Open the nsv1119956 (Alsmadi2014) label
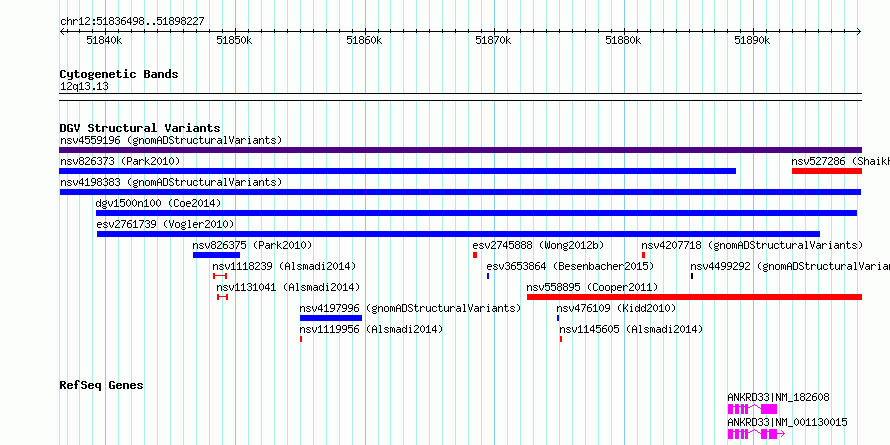Screen dimensions: 890x445 click(371, 329)
